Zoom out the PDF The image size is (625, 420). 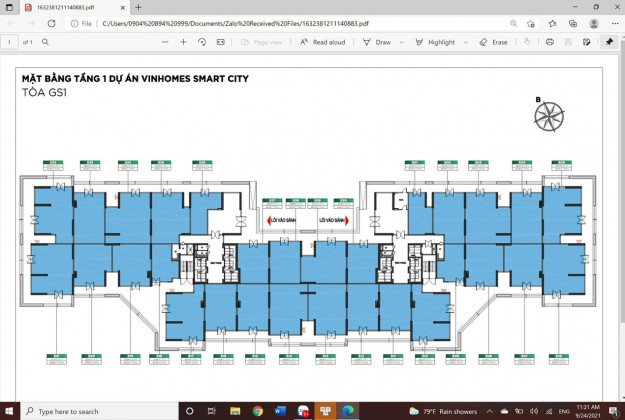pyautogui.click(x=165, y=42)
